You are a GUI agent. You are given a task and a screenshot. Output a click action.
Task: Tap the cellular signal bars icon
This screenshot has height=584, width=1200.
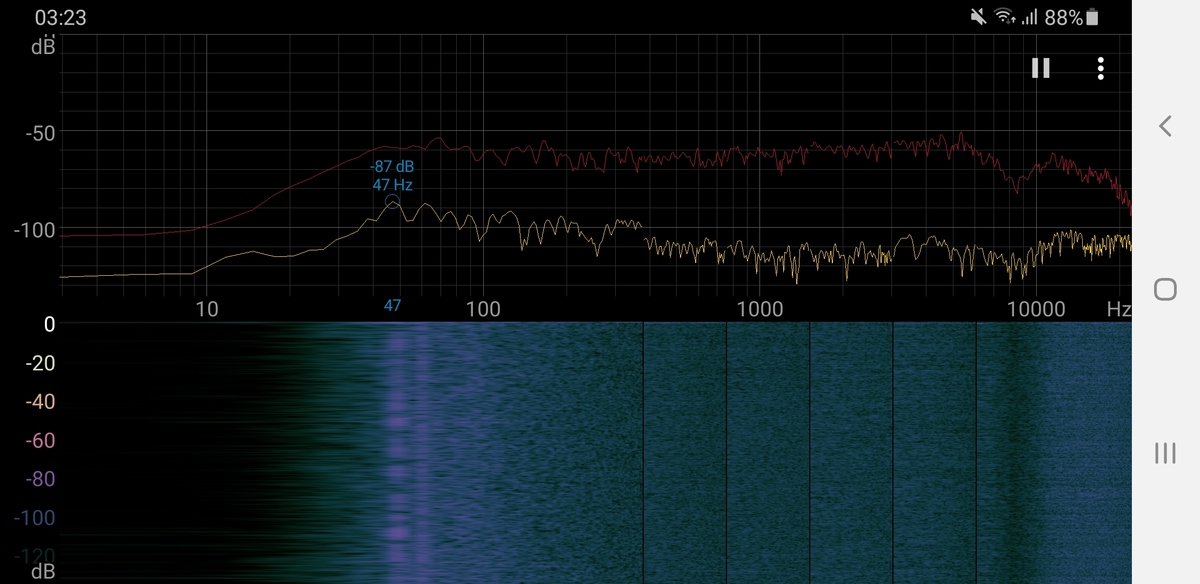coord(1029,17)
